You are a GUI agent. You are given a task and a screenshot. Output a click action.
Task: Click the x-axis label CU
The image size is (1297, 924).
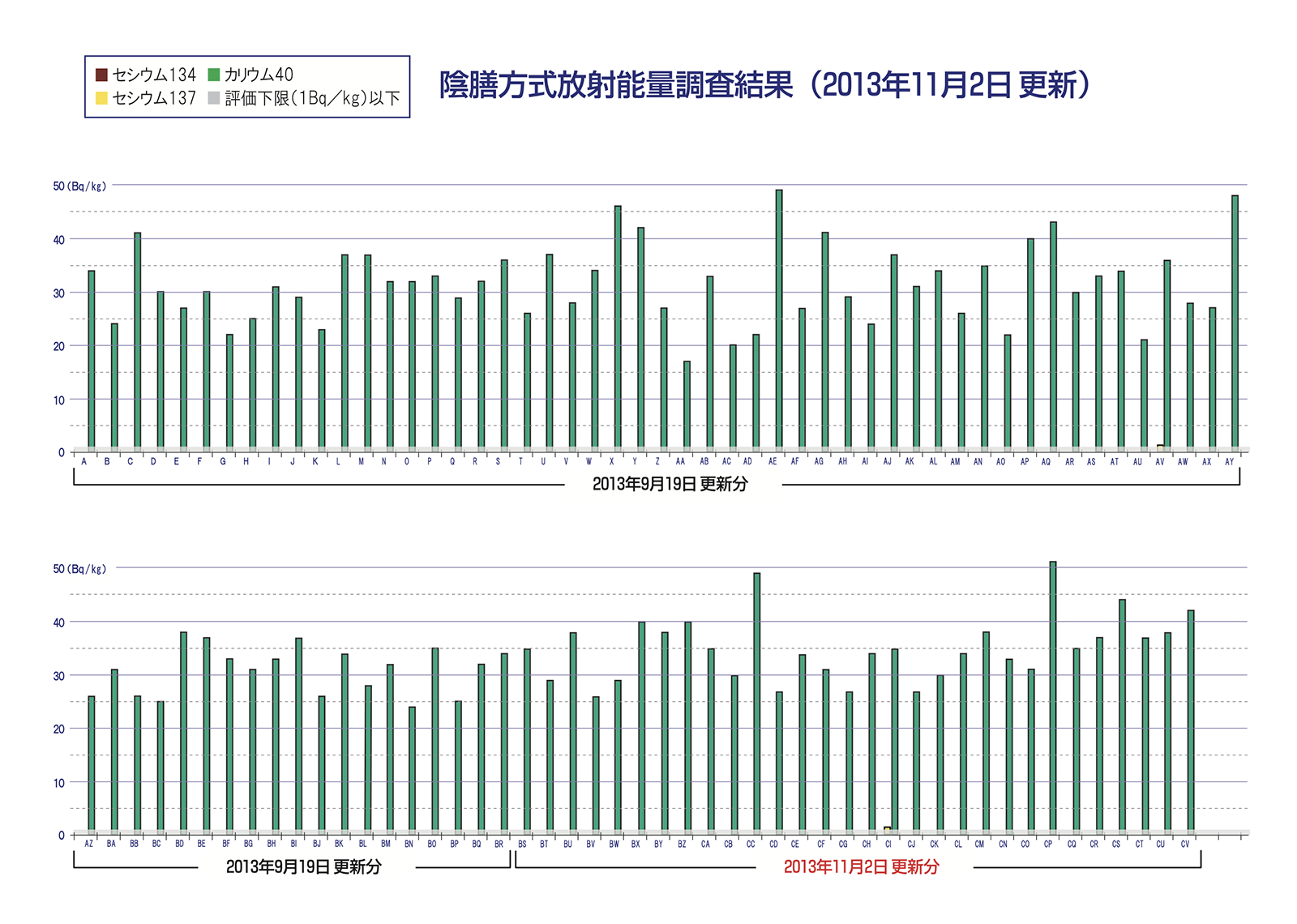tap(1160, 844)
